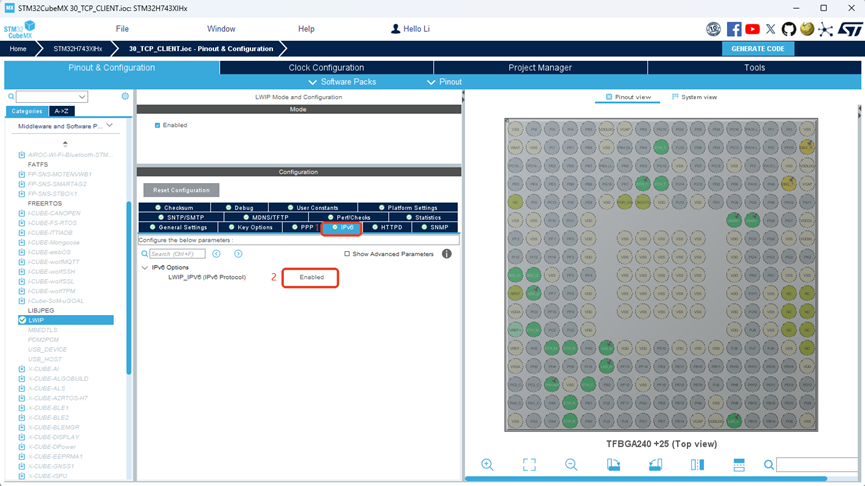Click the gold globe icon in header
Viewport: 865px width, 486px height.
pyautogui.click(x=807, y=29)
